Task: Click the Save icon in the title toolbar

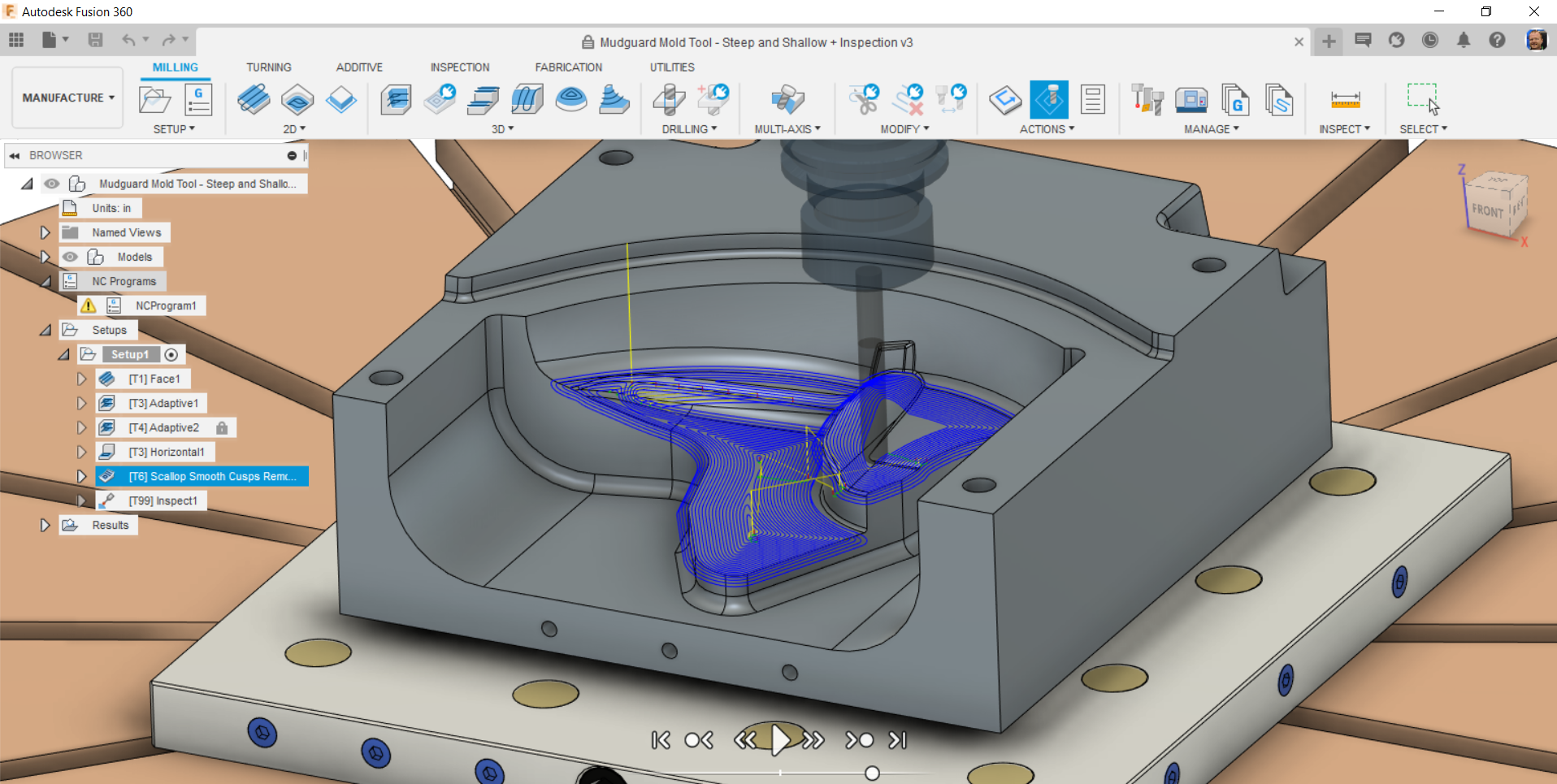Action: [95, 40]
